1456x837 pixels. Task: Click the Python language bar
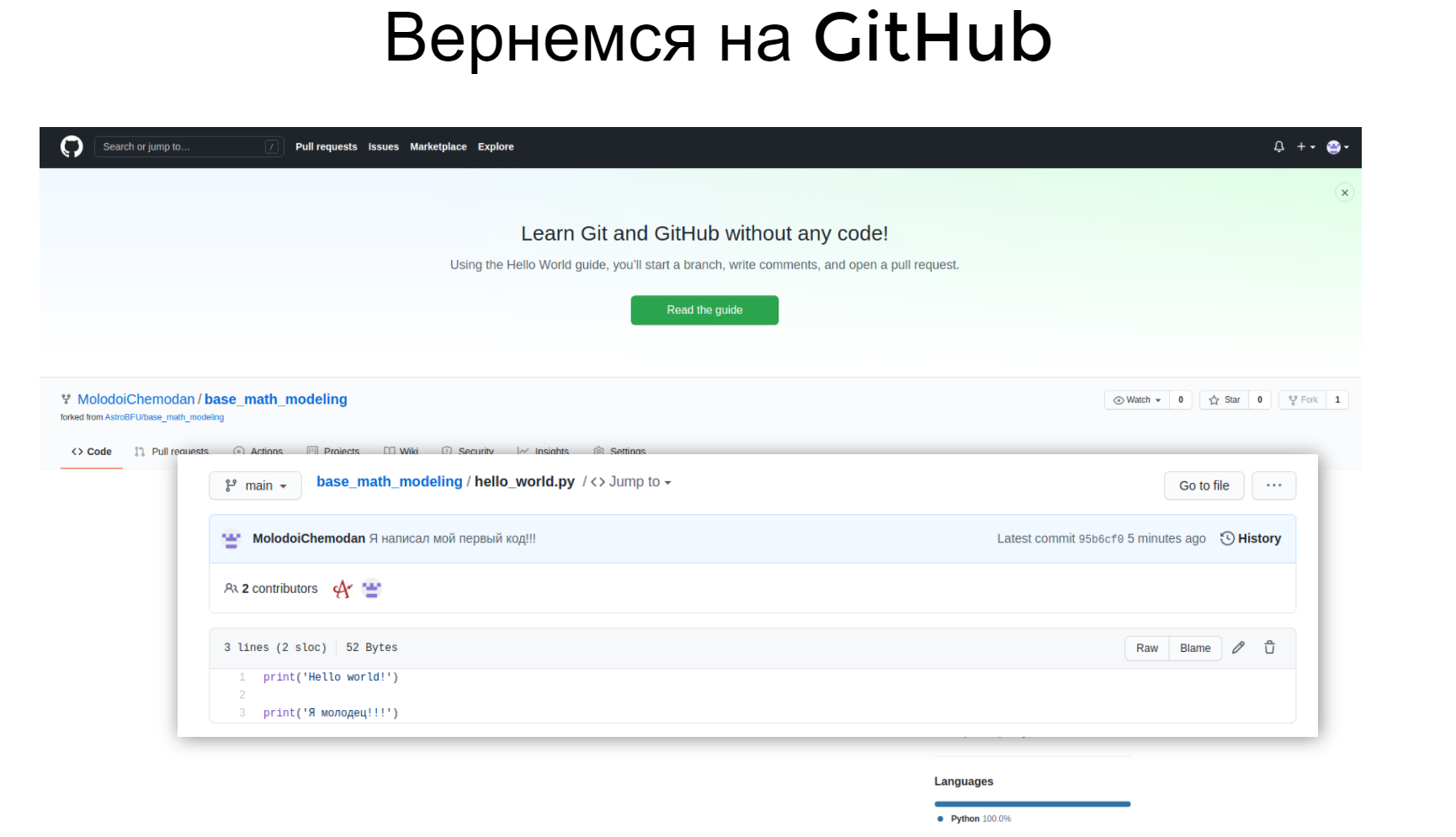pos(1033,804)
